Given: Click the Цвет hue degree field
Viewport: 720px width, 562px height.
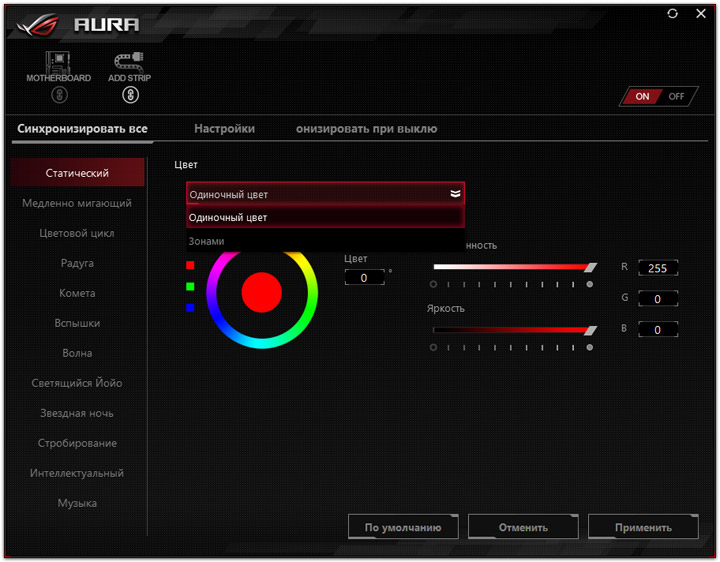Looking at the screenshot, I should [365, 278].
